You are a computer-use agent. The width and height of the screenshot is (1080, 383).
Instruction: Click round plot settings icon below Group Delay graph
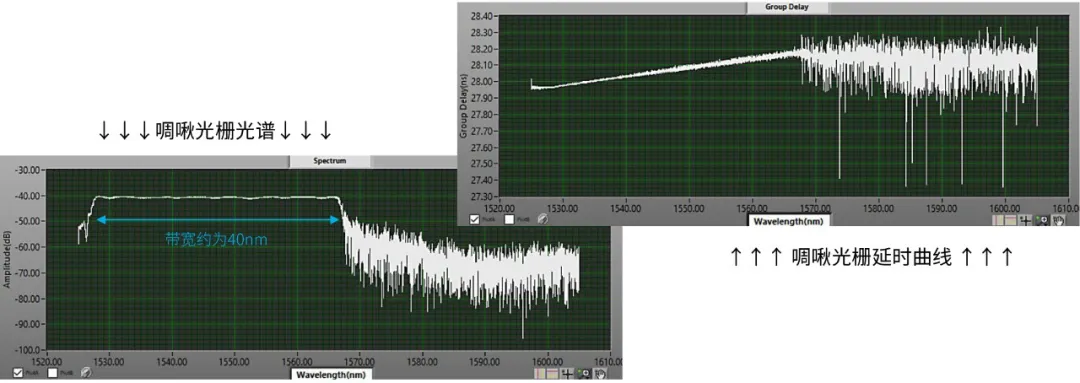542,220
